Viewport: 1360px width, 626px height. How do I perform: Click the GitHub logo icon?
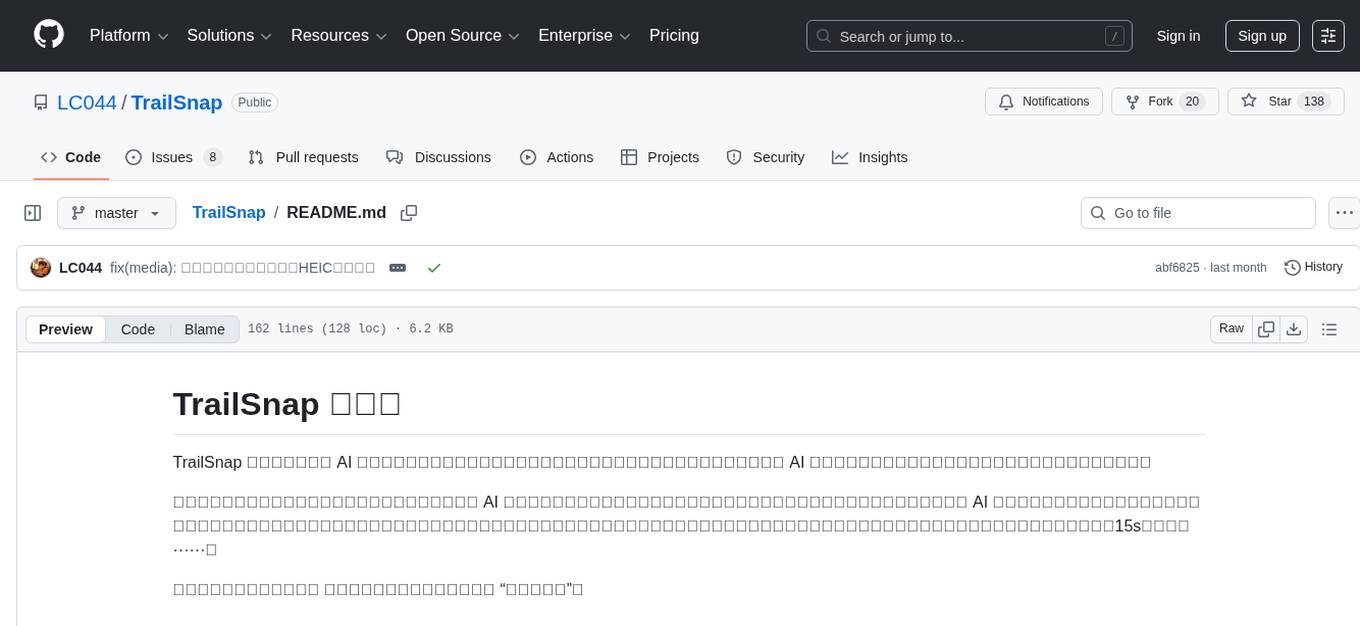(x=49, y=35)
